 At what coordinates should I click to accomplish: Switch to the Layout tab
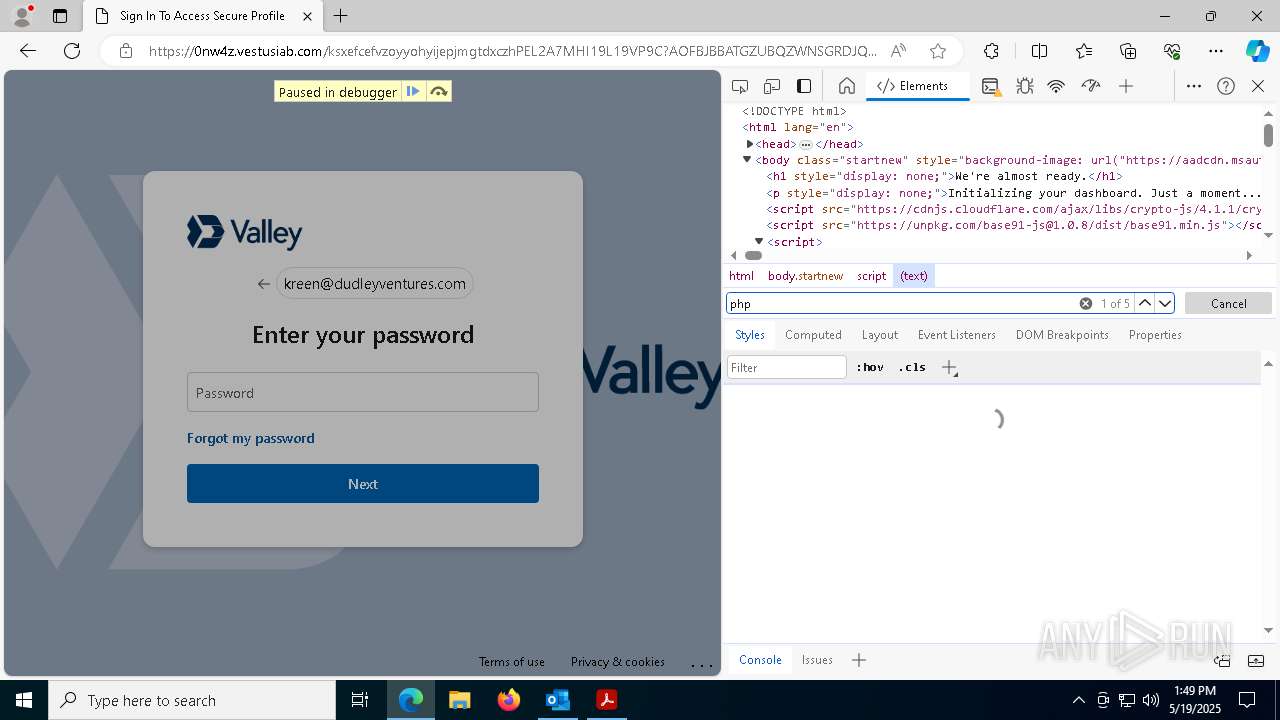click(880, 335)
